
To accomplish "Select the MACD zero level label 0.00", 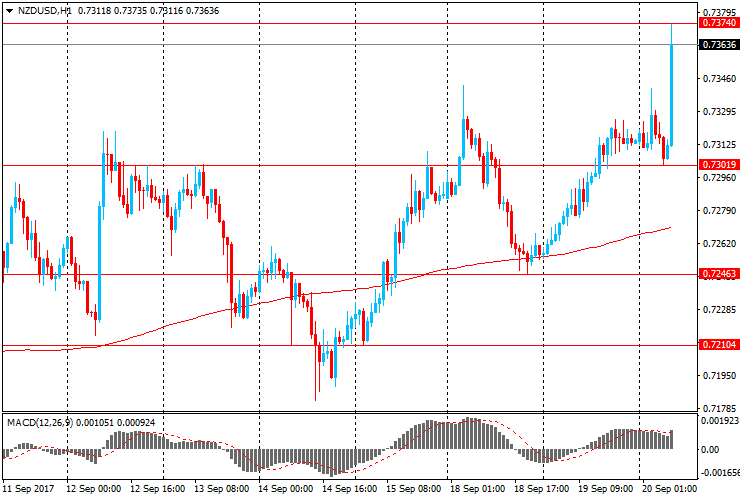I will (x=710, y=449).
